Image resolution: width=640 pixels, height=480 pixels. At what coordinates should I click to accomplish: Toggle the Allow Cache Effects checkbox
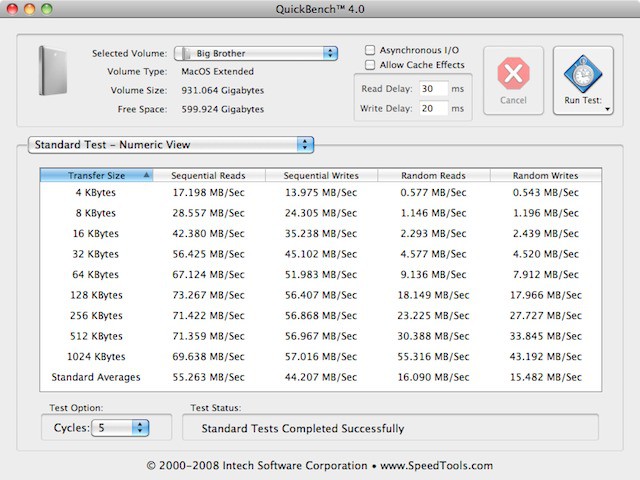point(370,65)
